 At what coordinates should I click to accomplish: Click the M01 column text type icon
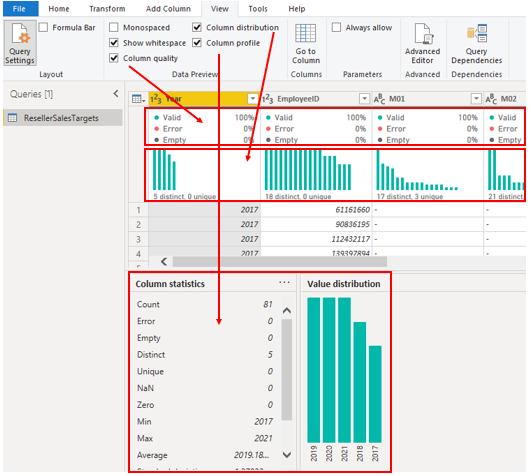point(379,99)
